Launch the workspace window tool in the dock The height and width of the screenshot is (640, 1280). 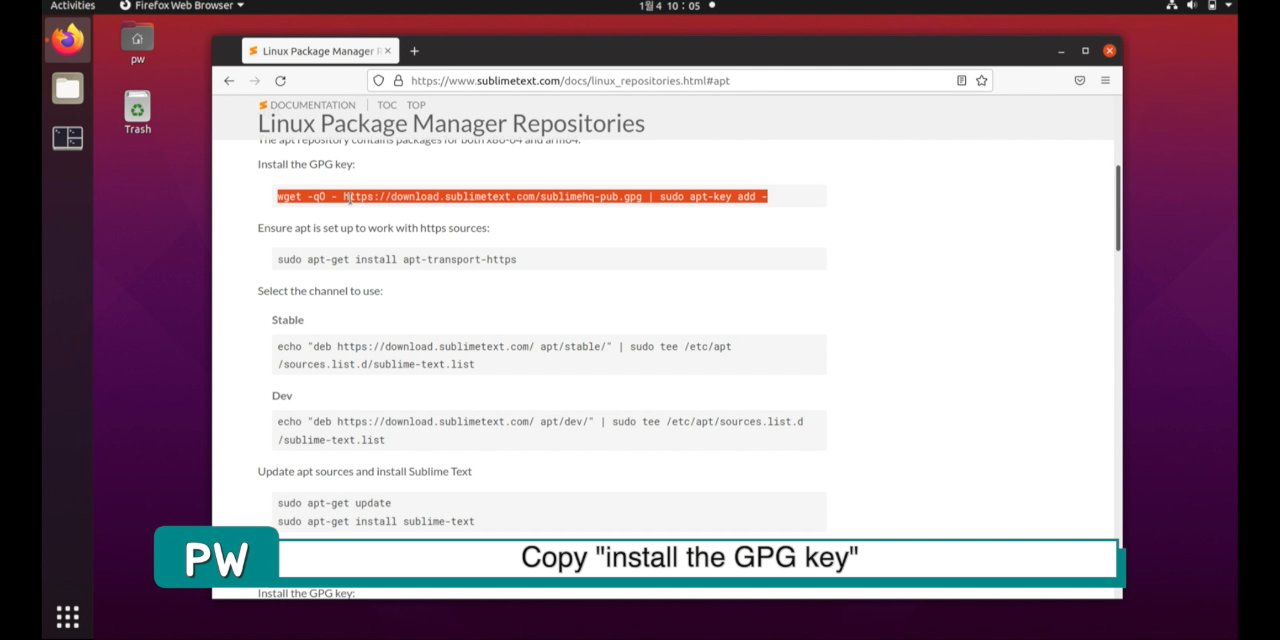[68, 138]
